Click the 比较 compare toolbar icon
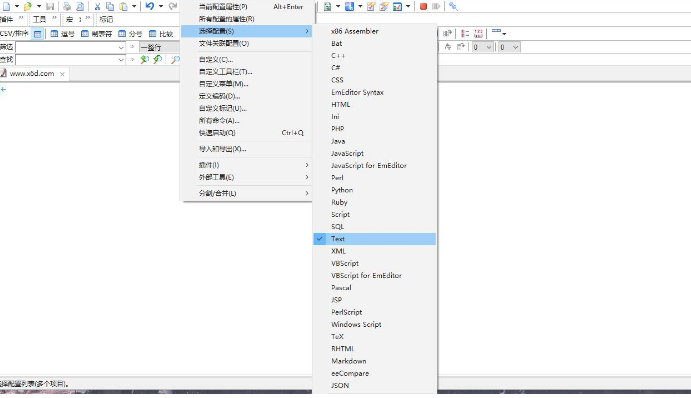Screen dimensions: 691x398 (x=161, y=34)
